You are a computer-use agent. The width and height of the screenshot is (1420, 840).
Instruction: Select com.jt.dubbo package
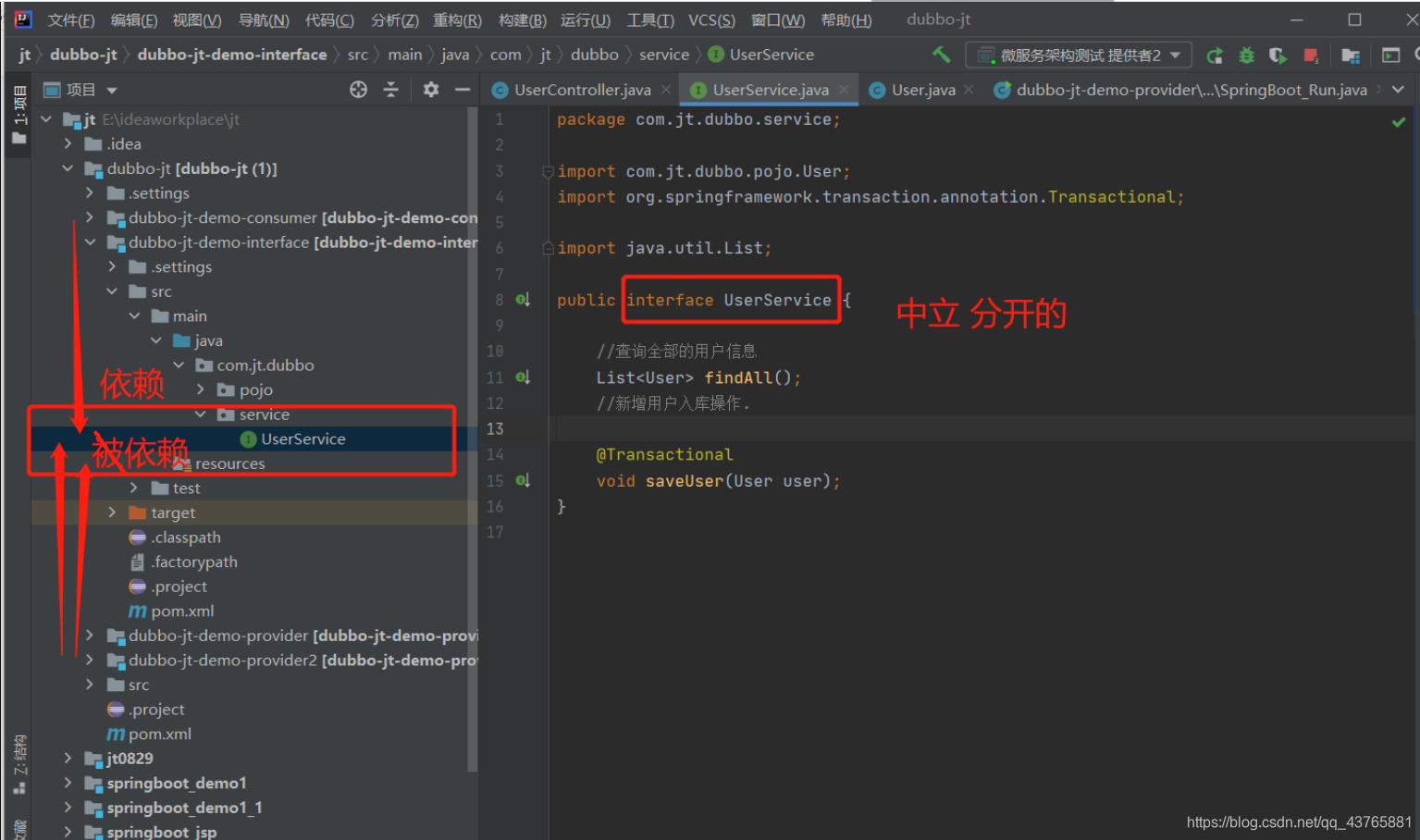coord(265,365)
